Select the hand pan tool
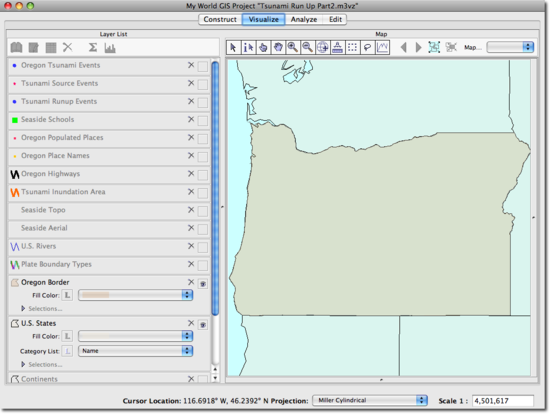 (x=278, y=47)
